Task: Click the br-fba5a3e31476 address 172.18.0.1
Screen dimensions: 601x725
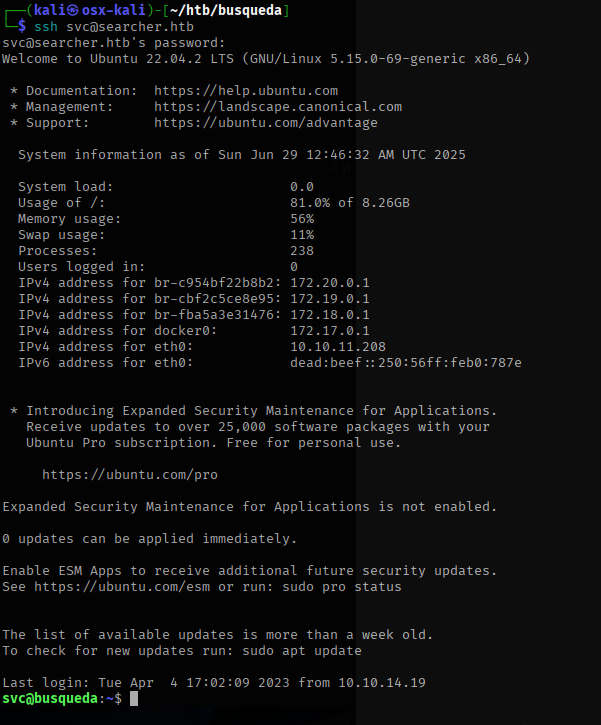Action: [x=330, y=315]
